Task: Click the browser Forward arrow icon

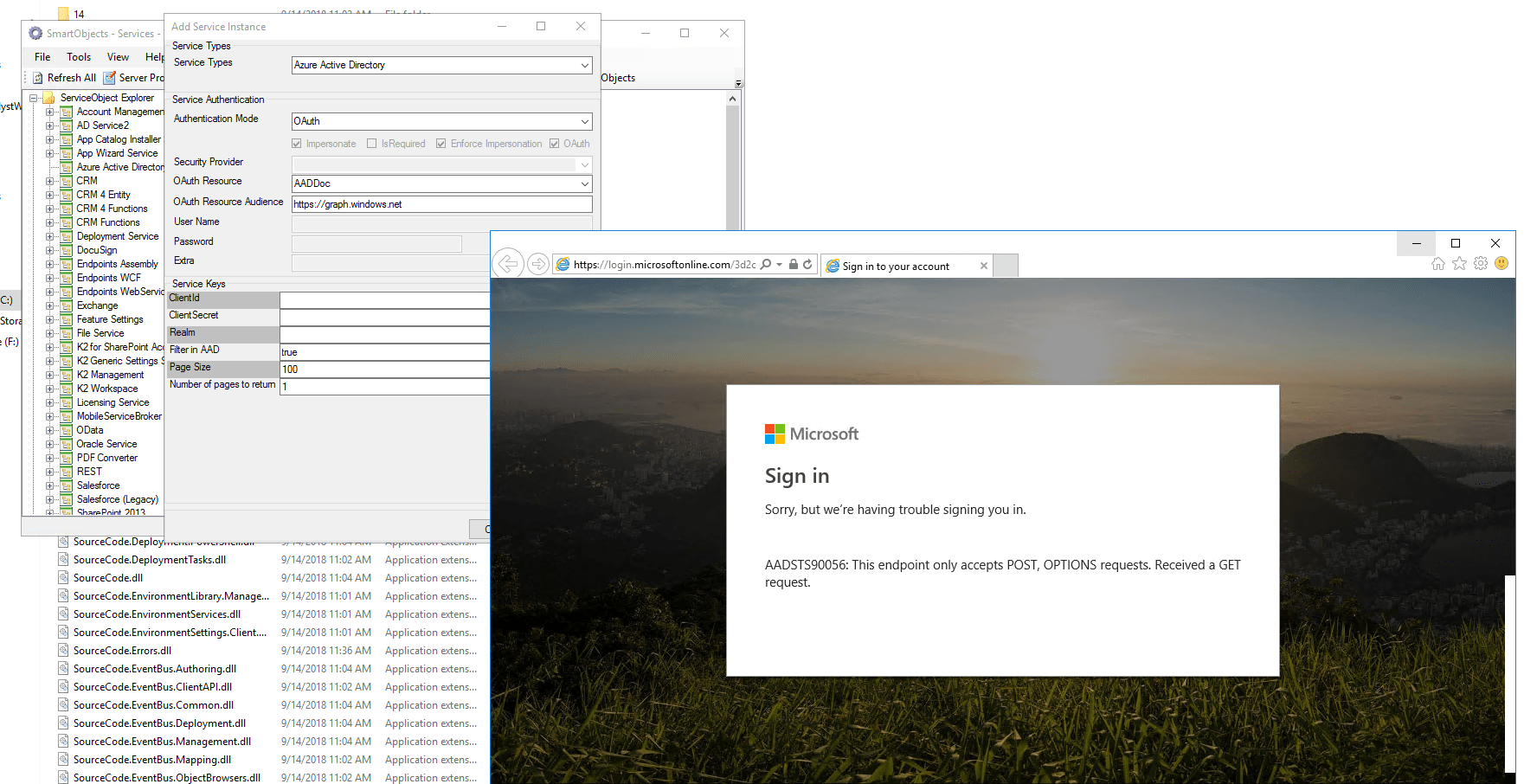Action: (537, 264)
